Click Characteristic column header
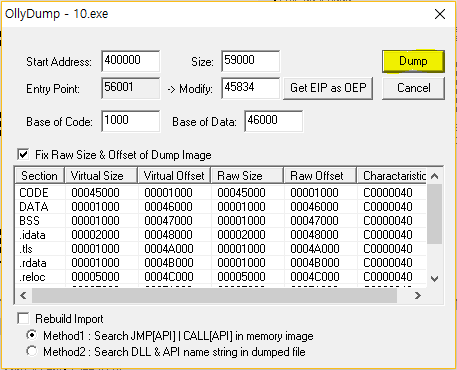457x370 pixels. click(392, 176)
